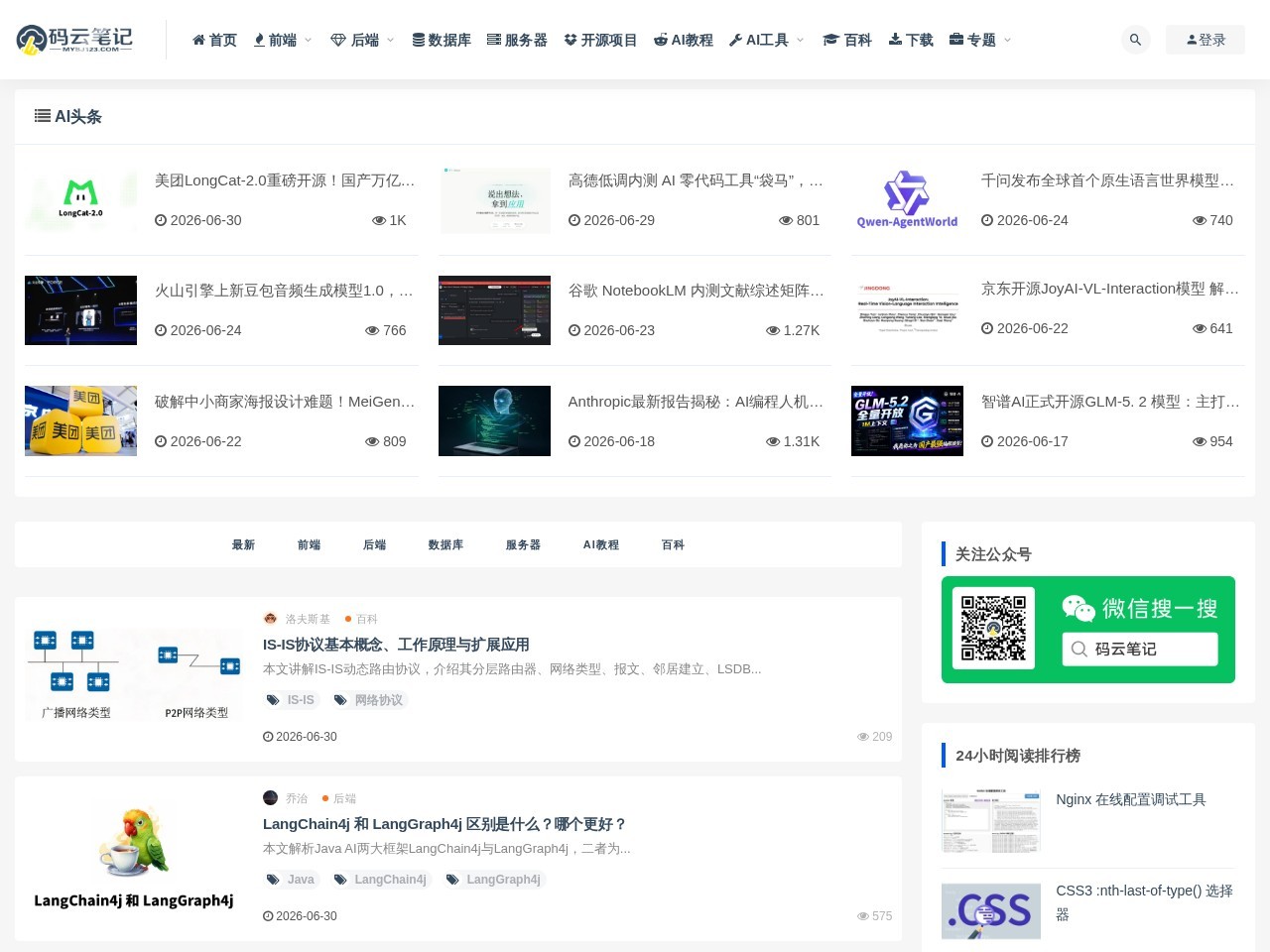Open the Nginx tool screenshot thumbnail

coord(991,820)
